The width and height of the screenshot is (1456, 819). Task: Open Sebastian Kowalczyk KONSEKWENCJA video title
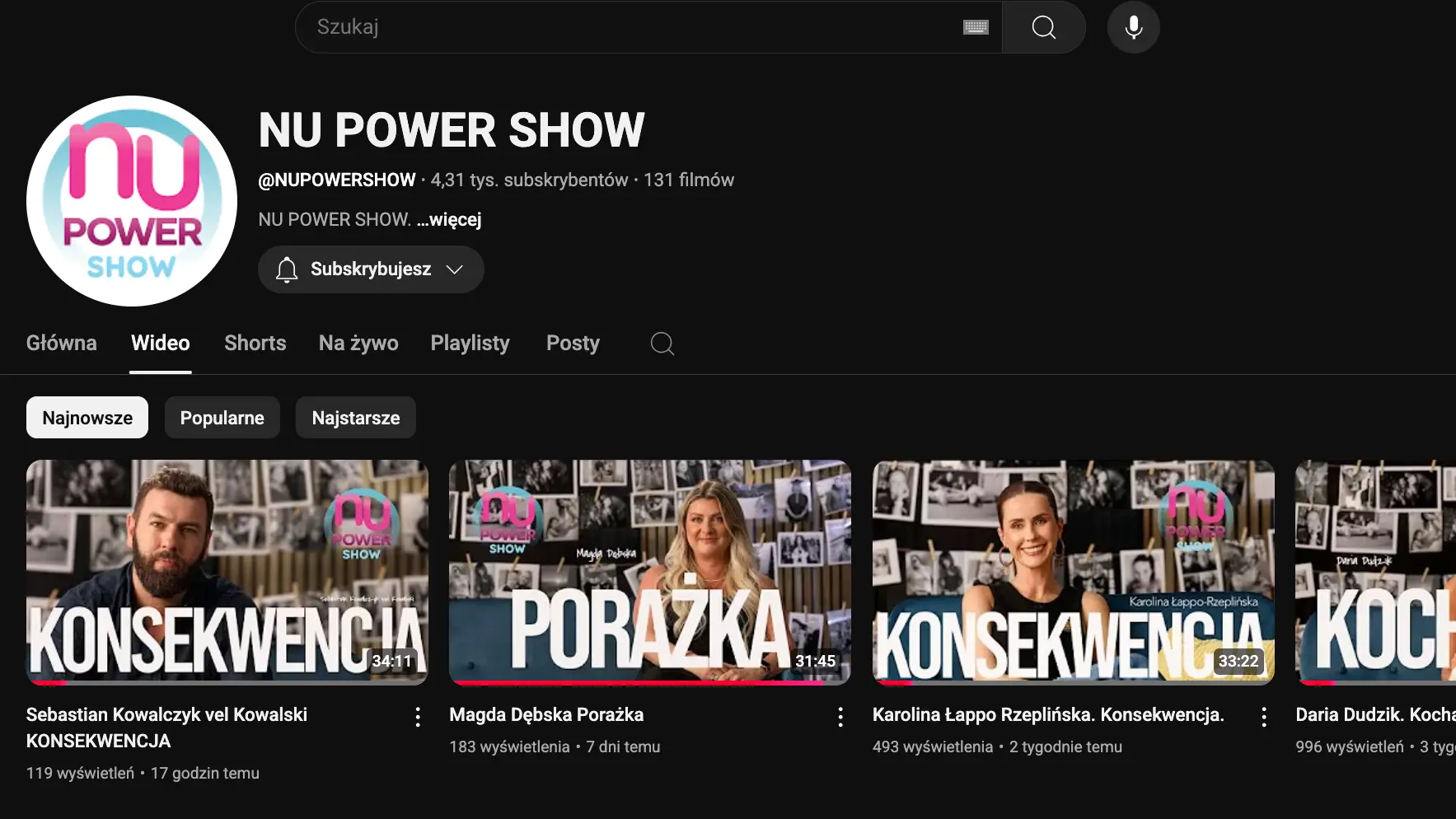point(166,728)
